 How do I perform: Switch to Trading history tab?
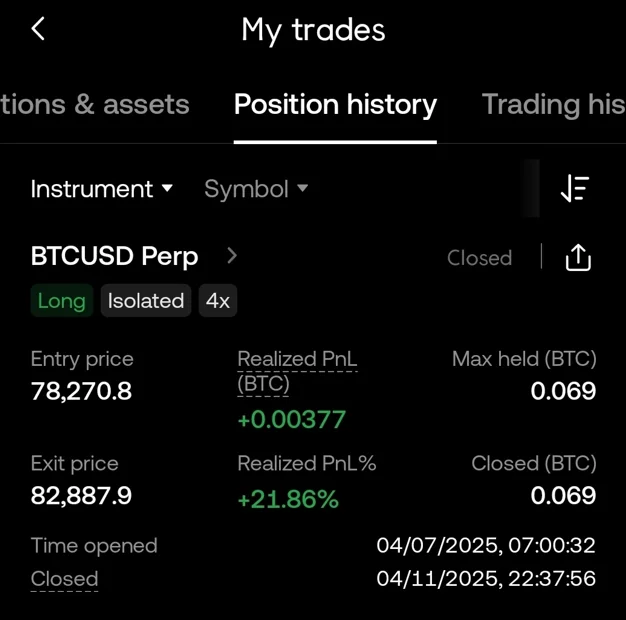553,105
